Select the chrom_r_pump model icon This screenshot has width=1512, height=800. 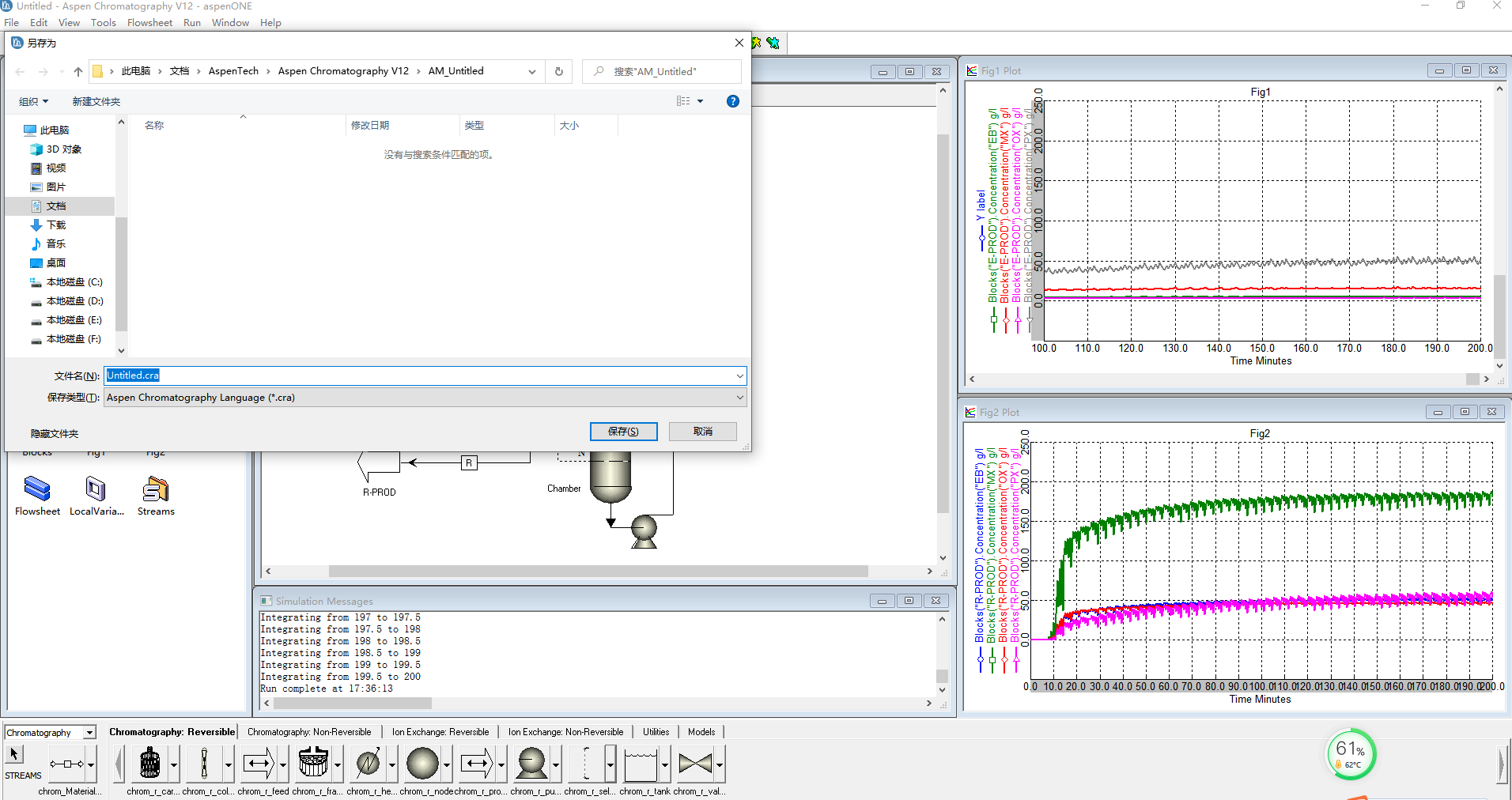531,764
